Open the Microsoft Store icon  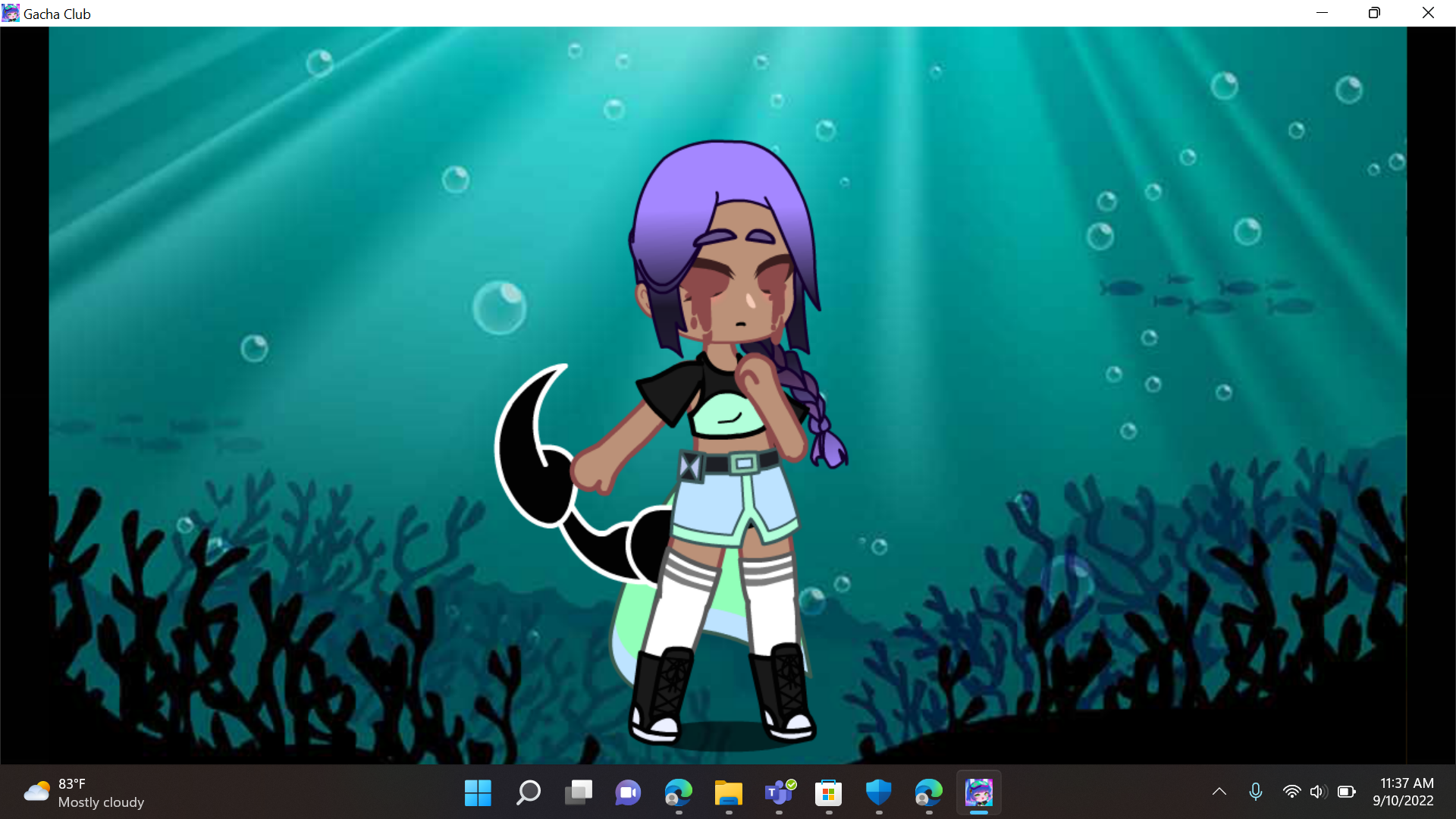828,792
